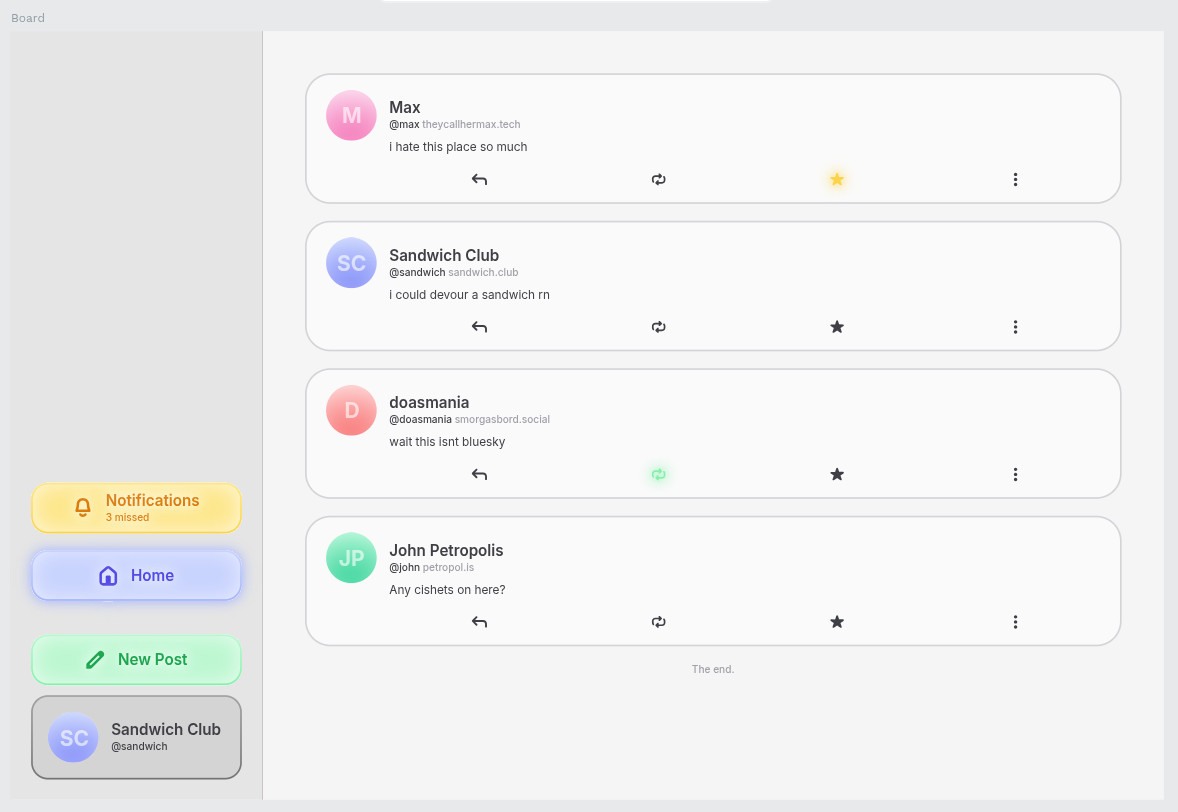Open more menu on John Petropolis post
The image size is (1178, 812).
pos(1015,622)
